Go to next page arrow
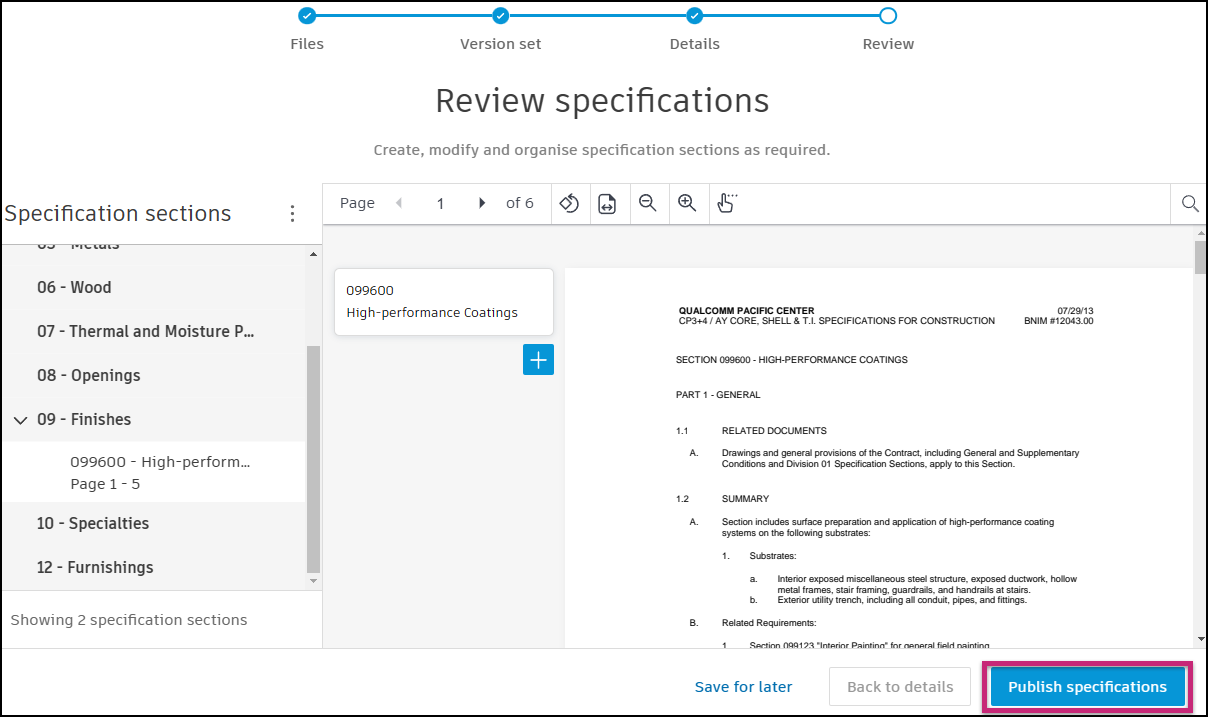Screen dimensions: 1208x717 [482, 203]
